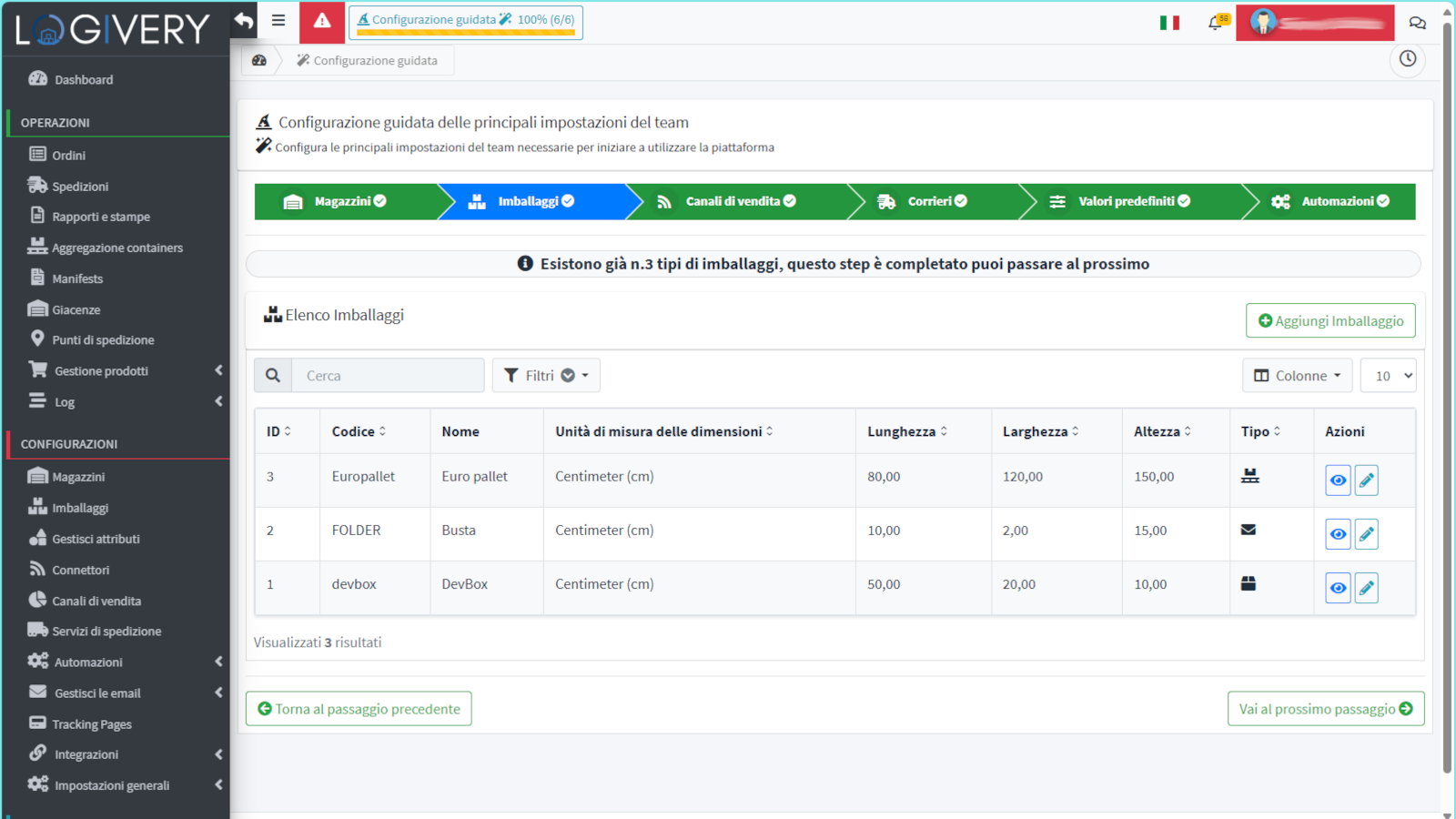View Europallet details with the eye icon

pos(1337,480)
